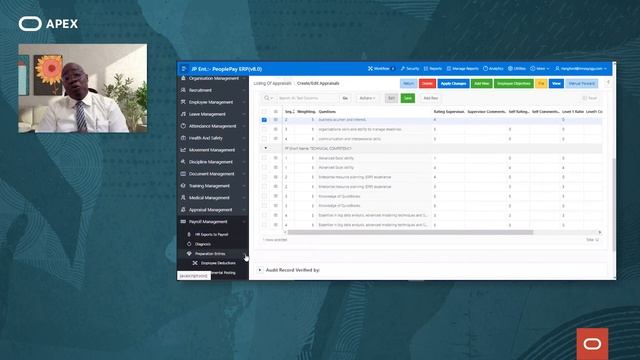Click the Utilities globe icon
This screenshot has height=360, width=640.
pyautogui.click(x=510, y=69)
